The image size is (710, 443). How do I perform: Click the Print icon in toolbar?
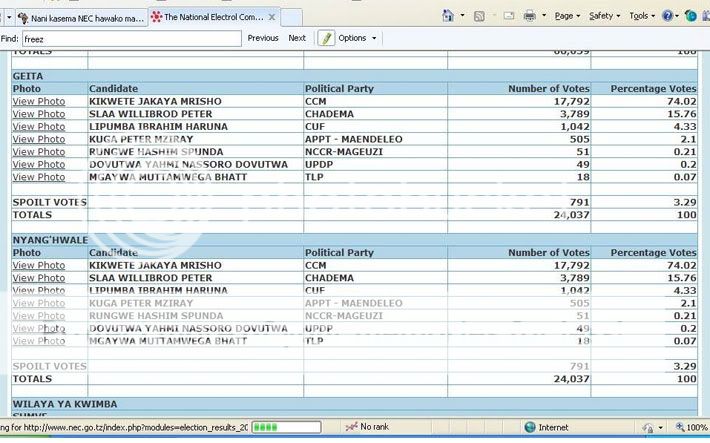530,16
